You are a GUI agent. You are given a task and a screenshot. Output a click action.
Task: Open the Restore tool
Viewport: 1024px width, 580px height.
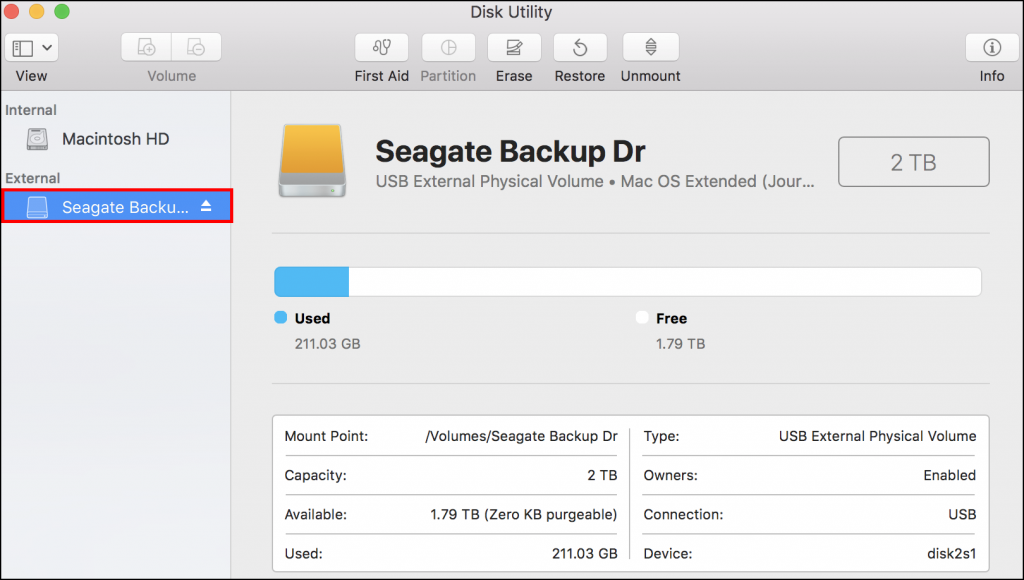coord(579,47)
